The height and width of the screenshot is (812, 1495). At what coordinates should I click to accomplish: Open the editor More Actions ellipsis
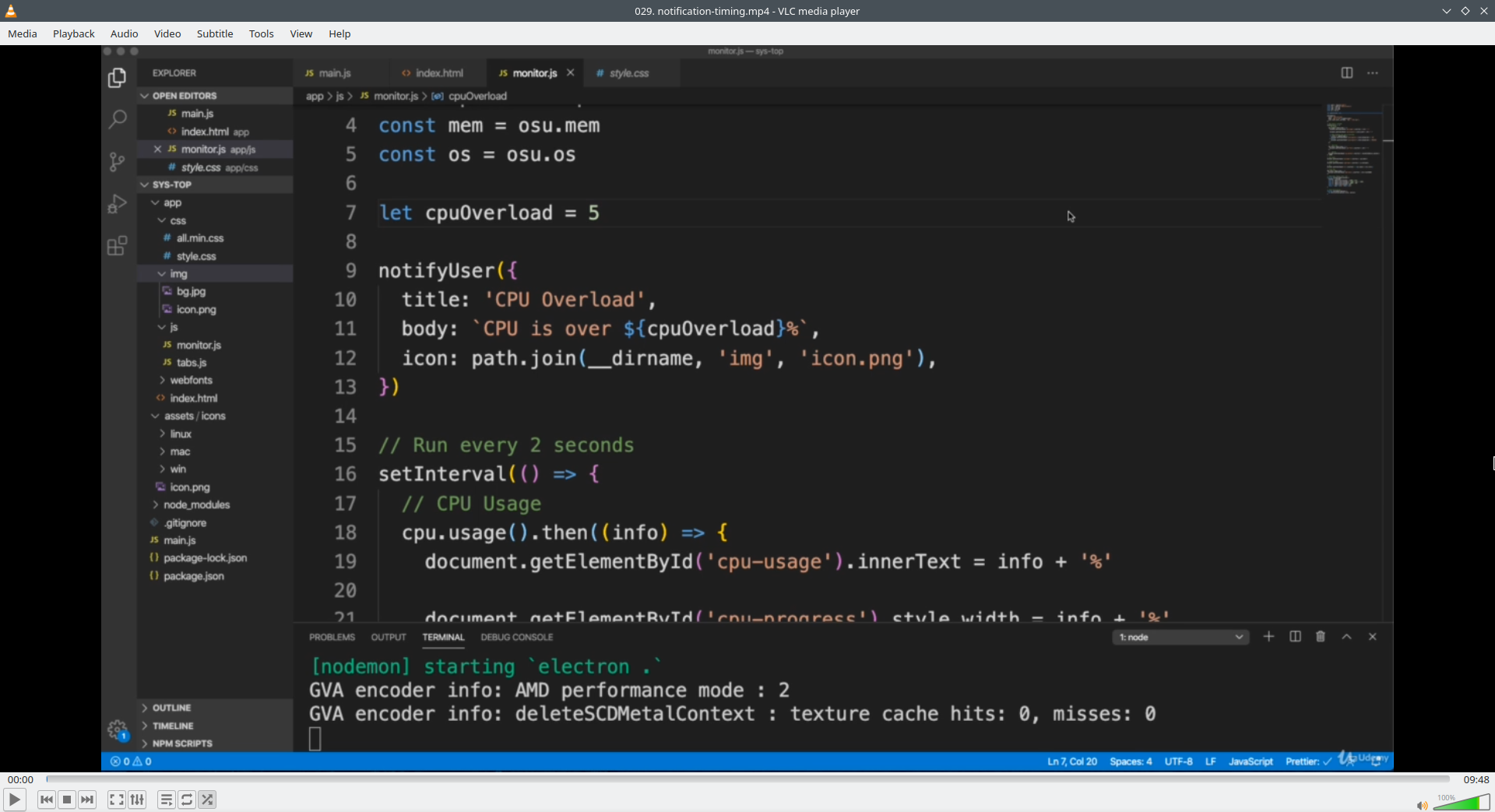click(1373, 72)
